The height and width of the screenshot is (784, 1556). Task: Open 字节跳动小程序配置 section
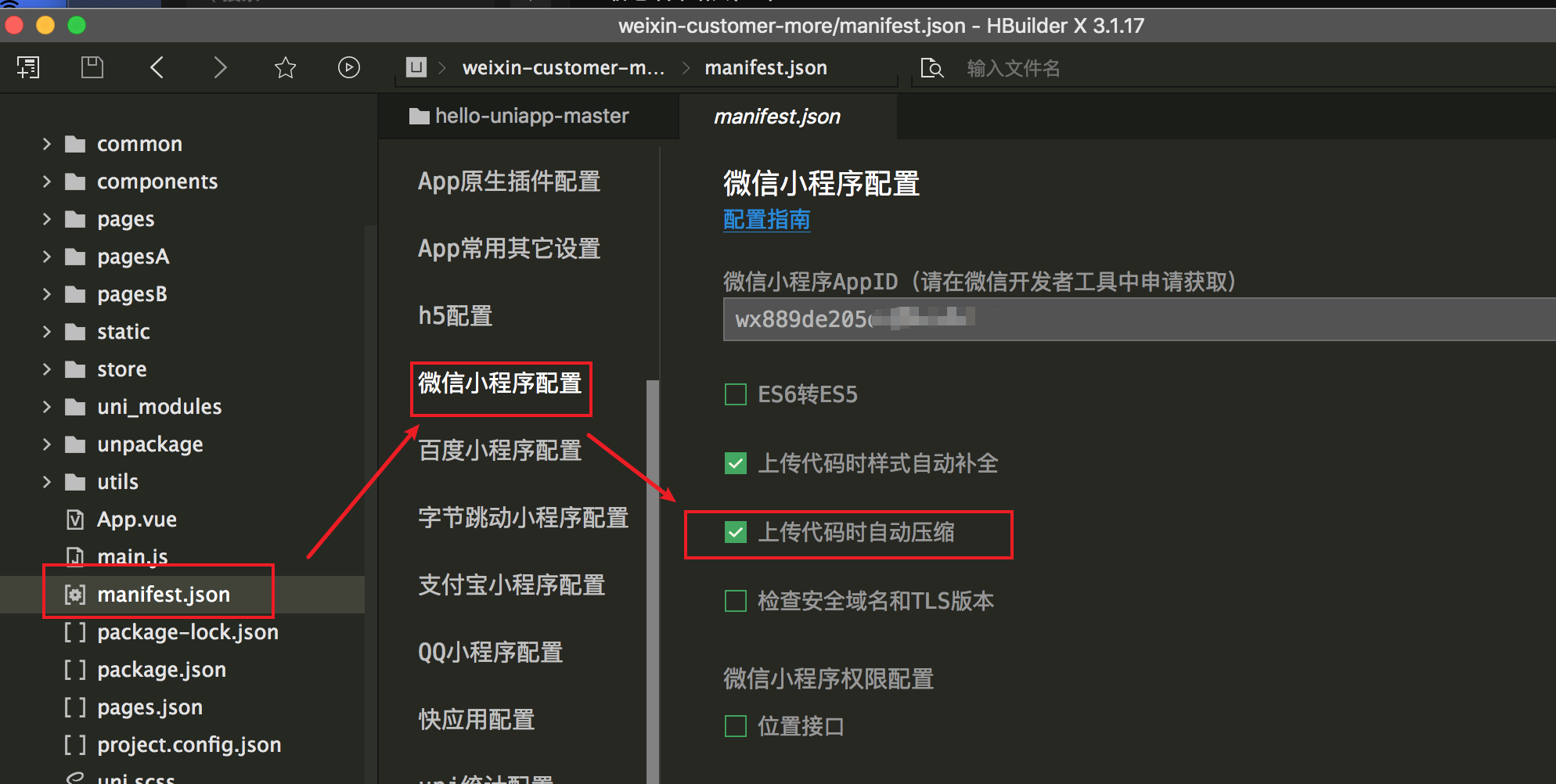pos(524,518)
